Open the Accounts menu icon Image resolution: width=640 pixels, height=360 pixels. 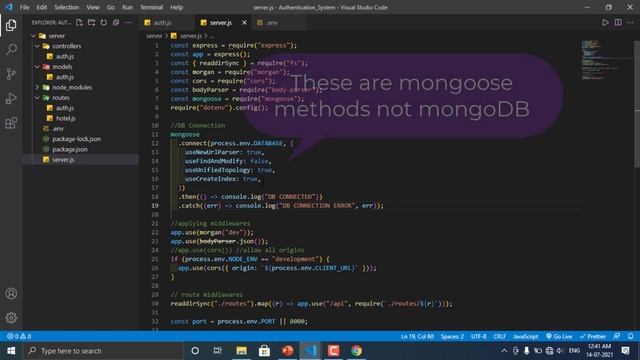(11, 293)
